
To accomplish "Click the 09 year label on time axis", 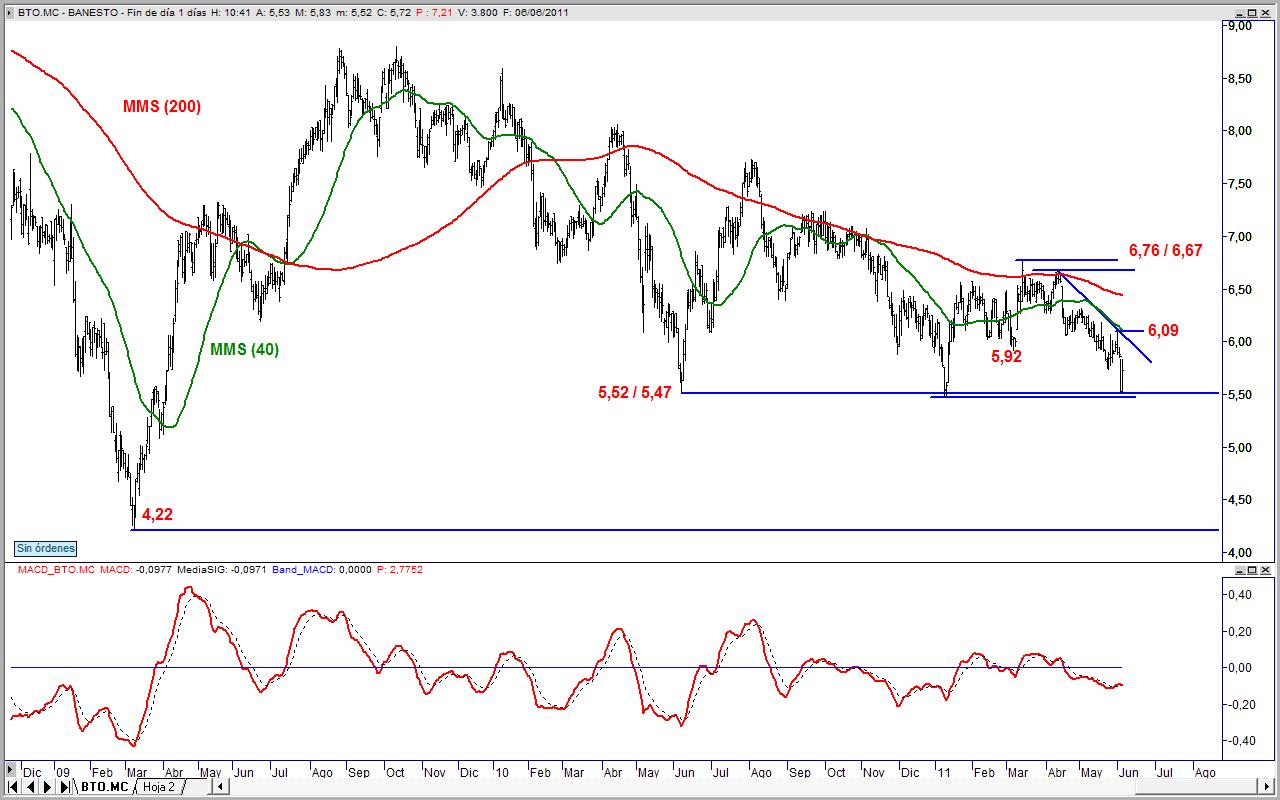I will [63, 772].
